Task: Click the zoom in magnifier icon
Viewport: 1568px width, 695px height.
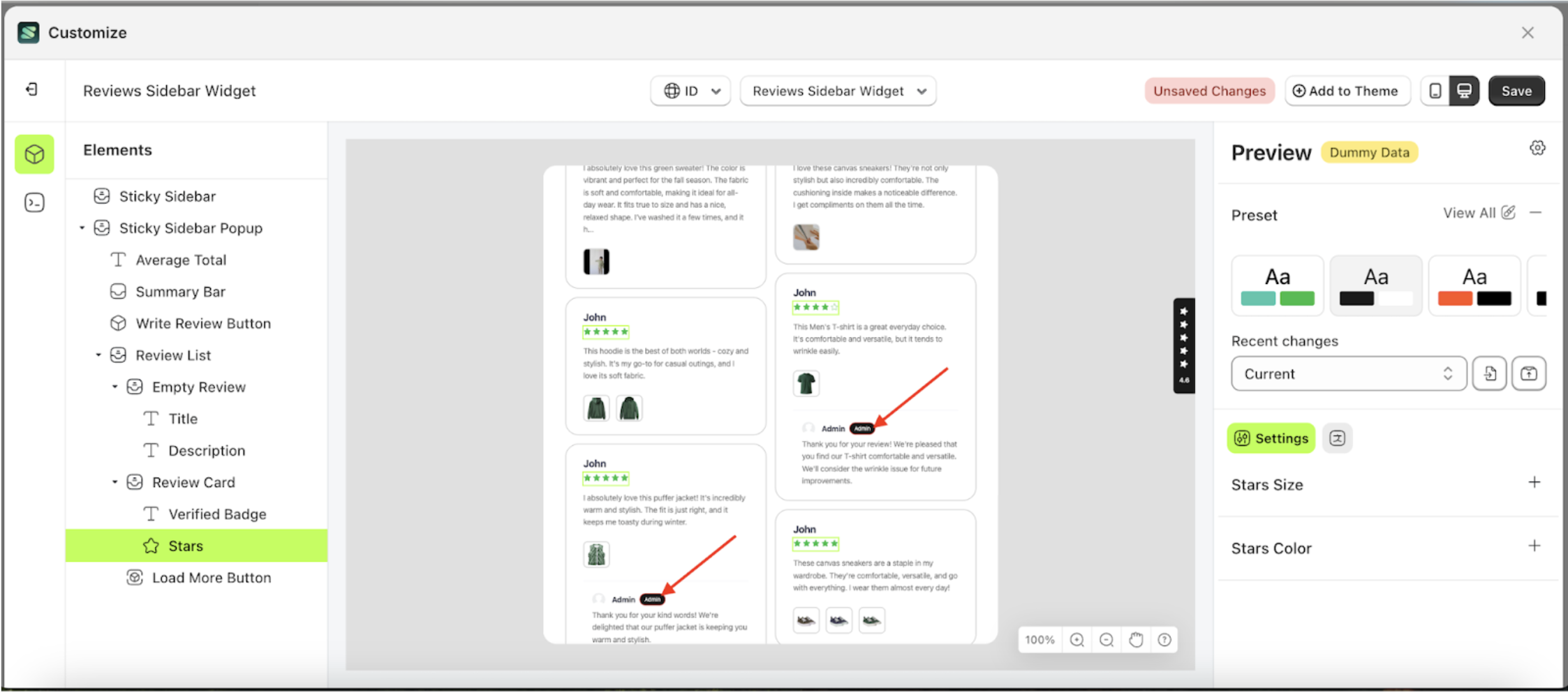Action: coord(1077,640)
